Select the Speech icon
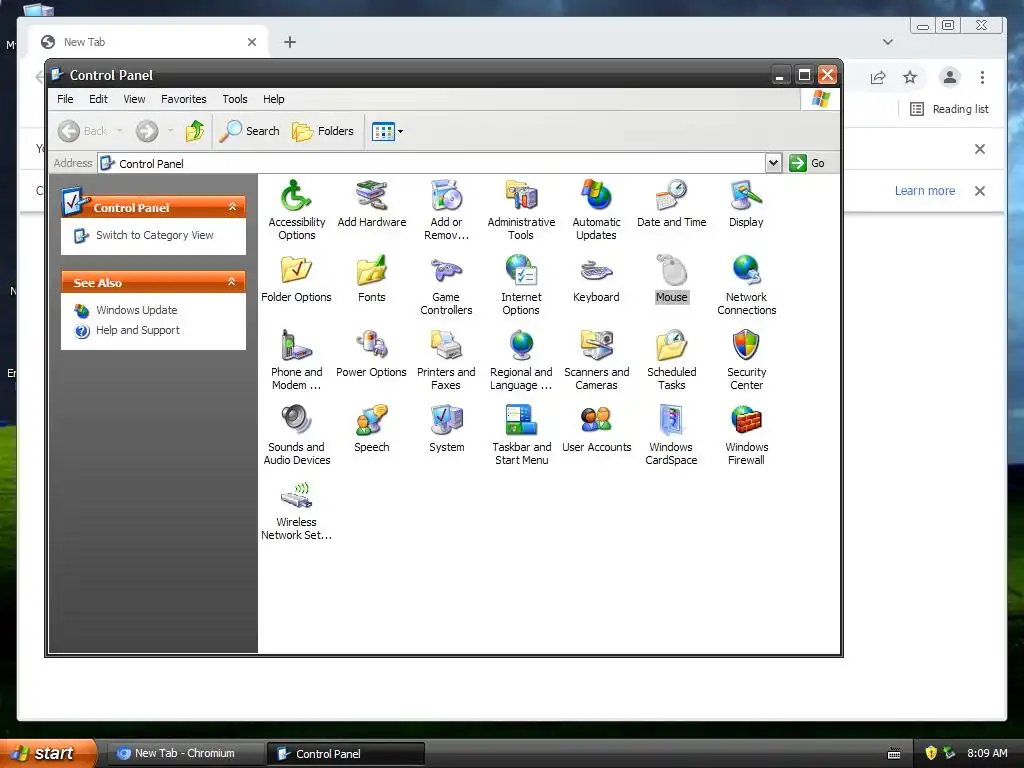Viewport: 1024px width, 768px height. (372, 421)
